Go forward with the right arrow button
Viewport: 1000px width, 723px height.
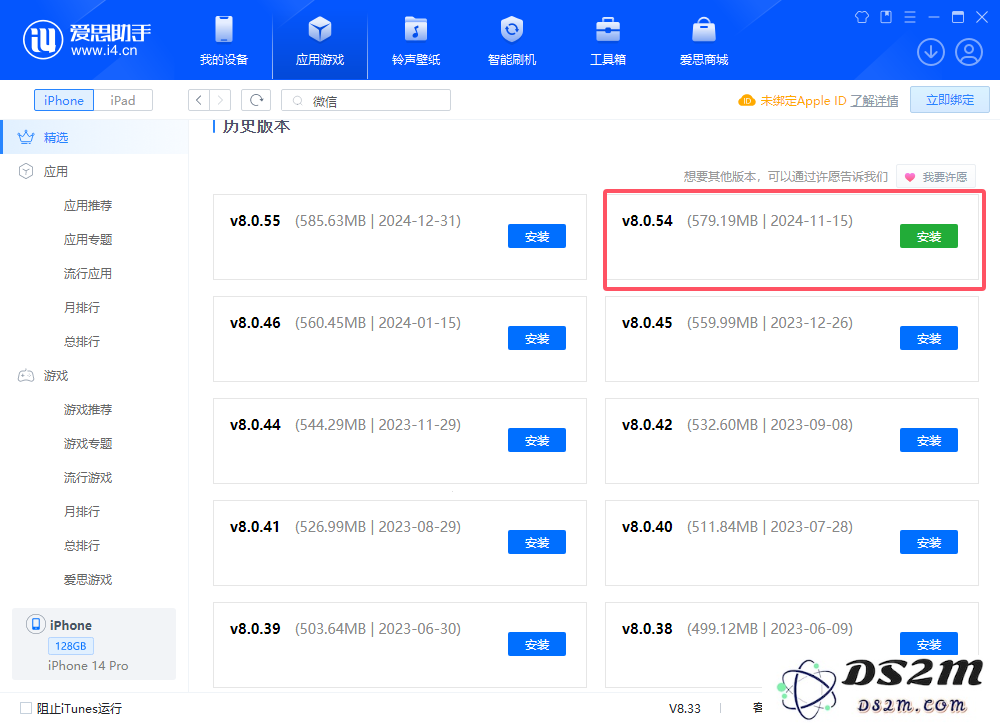pos(220,100)
